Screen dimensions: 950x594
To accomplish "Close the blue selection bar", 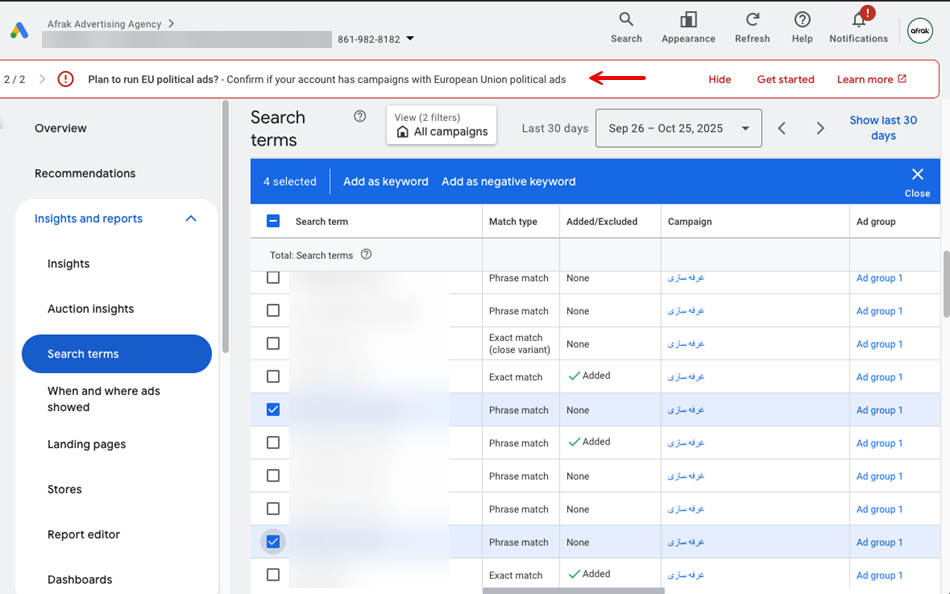I will [917, 175].
